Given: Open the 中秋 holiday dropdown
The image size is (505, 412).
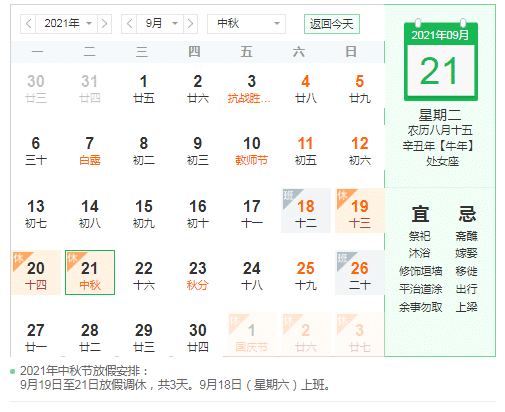Looking at the screenshot, I should pos(246,24).
